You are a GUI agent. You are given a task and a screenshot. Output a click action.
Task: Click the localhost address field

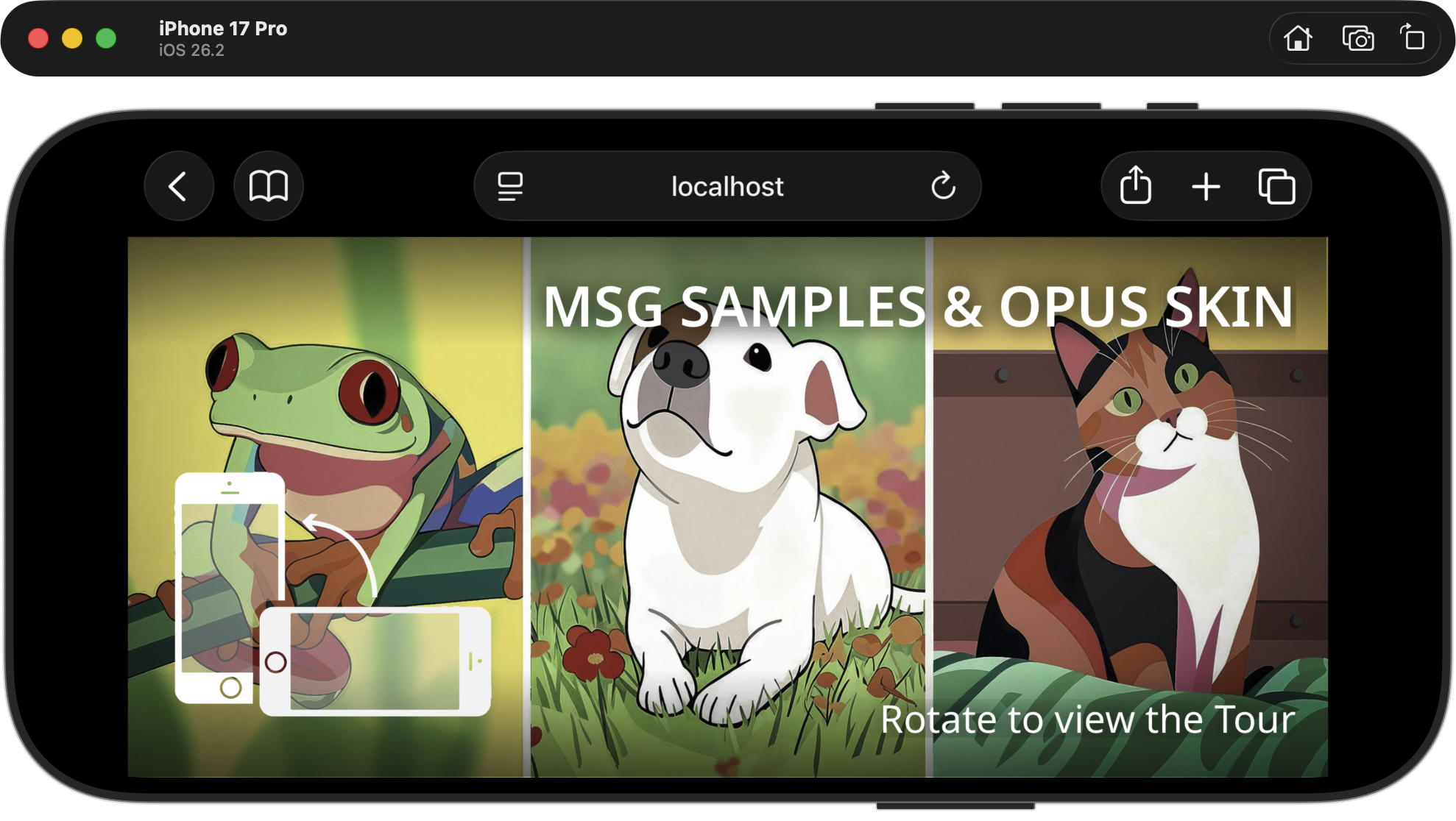pyautogui.click(x=727, y=186)
